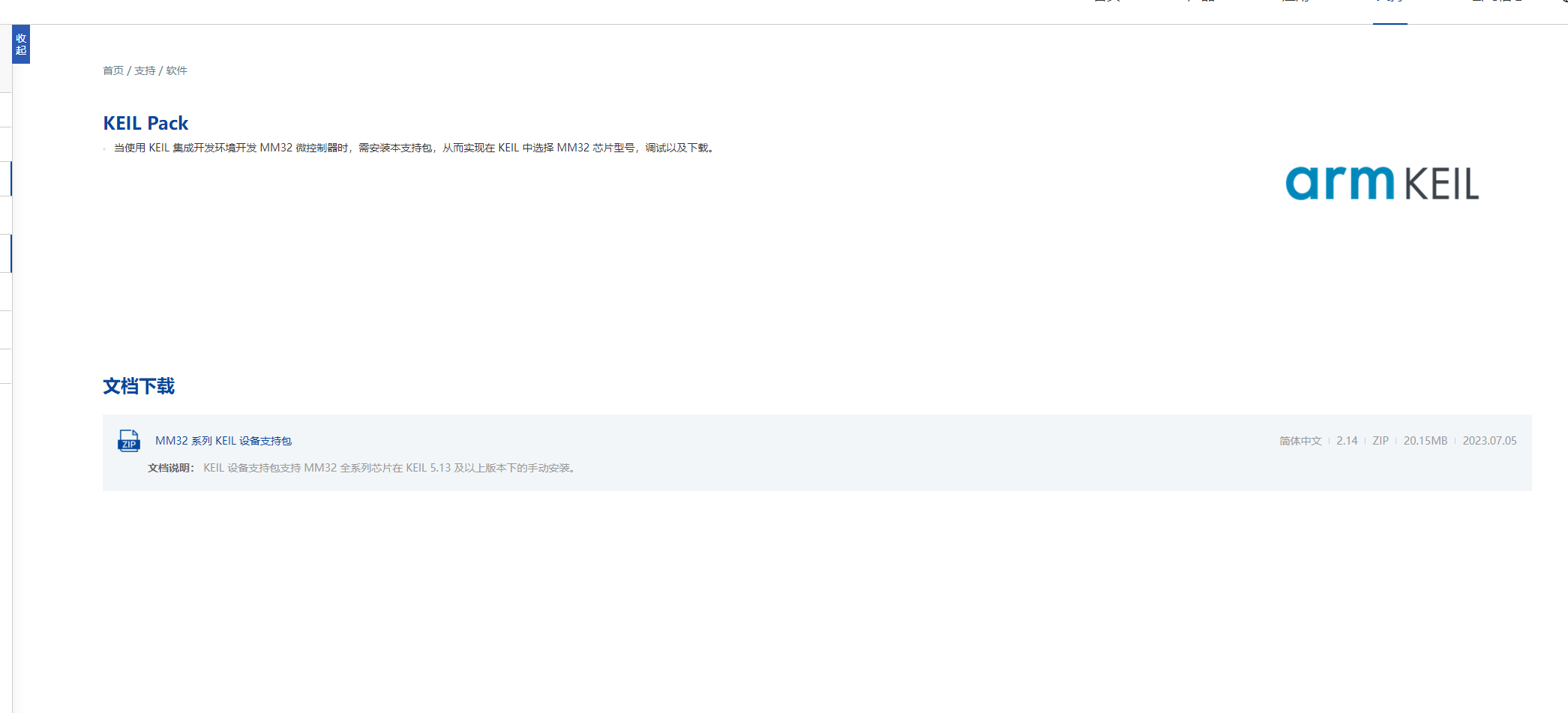
Task: Click the dark KEIL wordmark in logo
Action: click(x=1441, y=184)
